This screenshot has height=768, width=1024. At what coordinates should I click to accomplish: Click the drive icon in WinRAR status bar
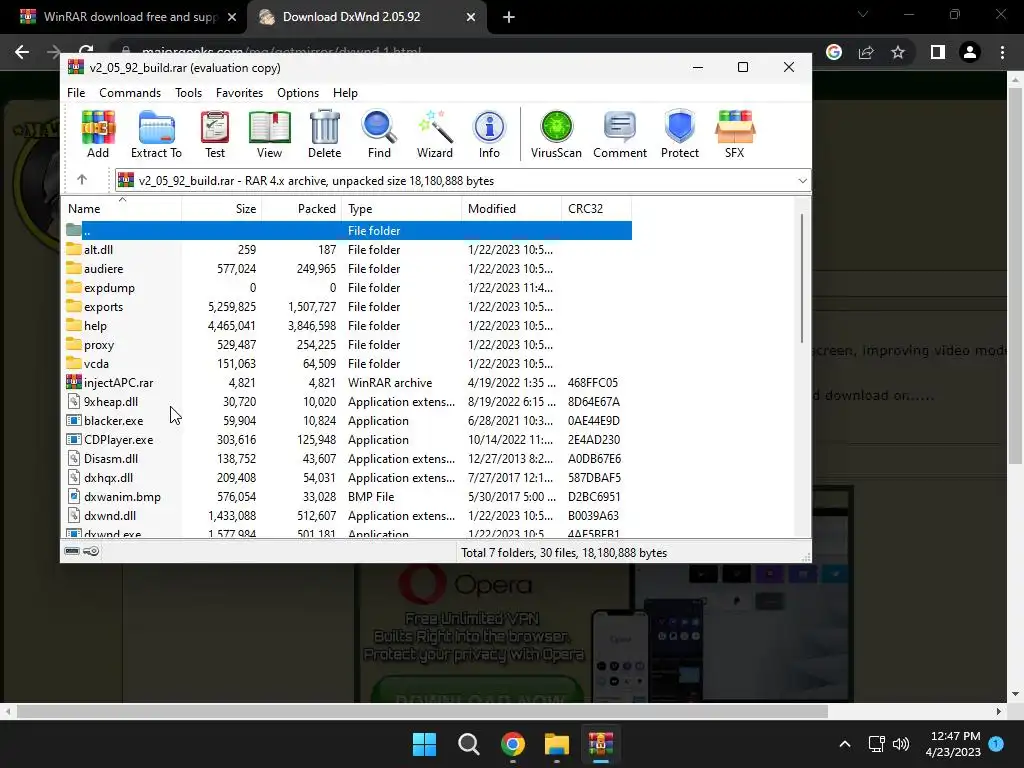pos(72,551)
